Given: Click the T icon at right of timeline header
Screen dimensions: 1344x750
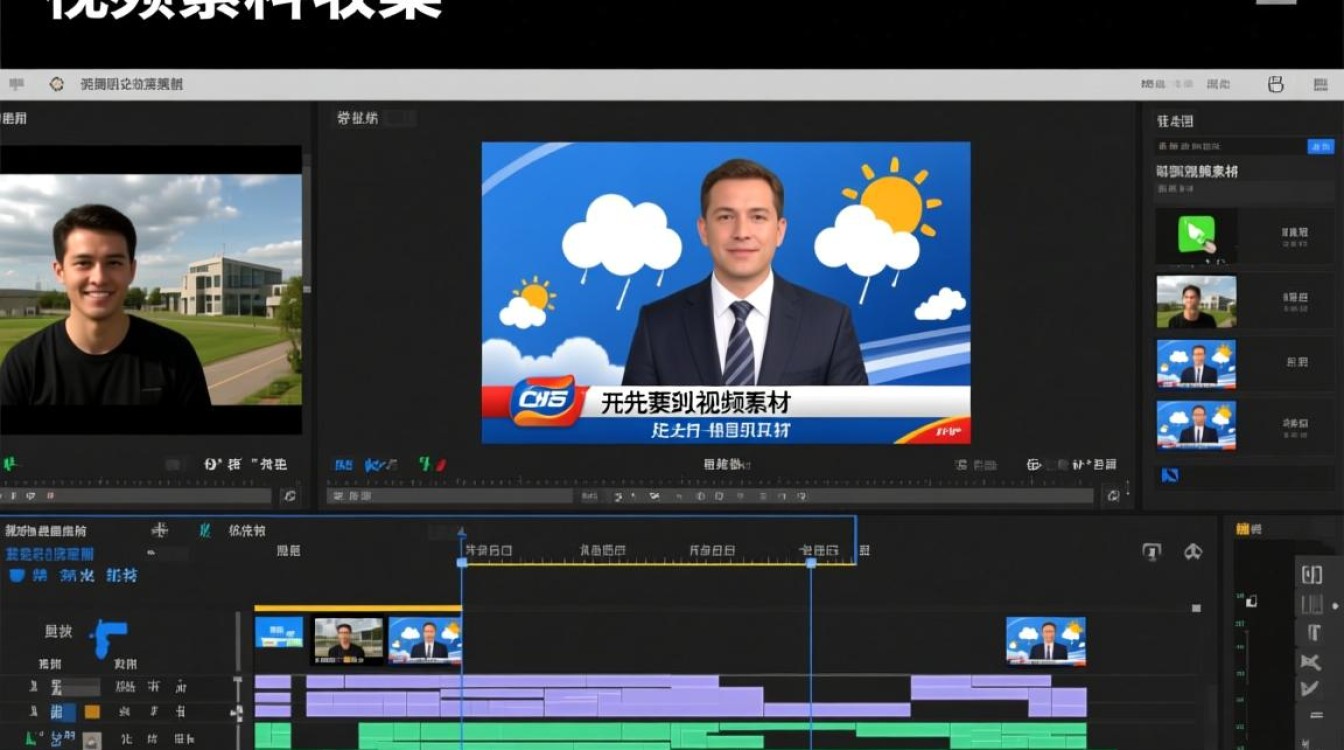Looking at the screenshot, I should click(x=1152, y=552).
